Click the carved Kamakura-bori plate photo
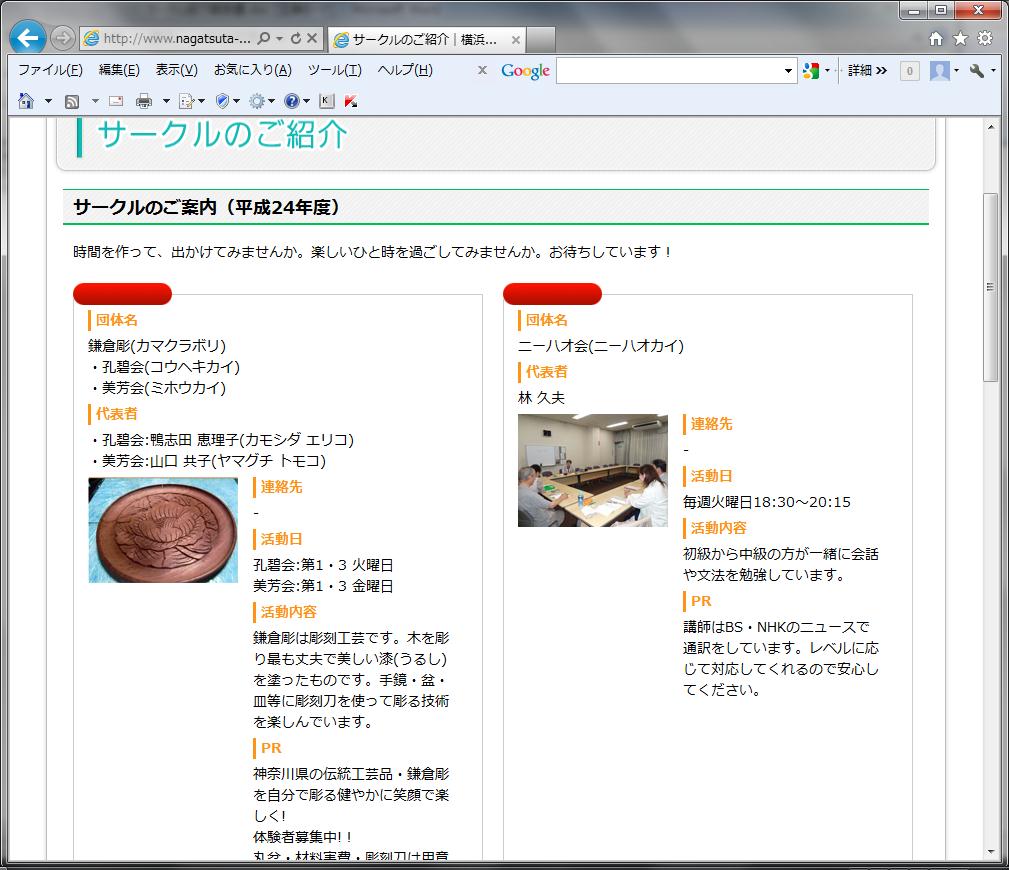Image resolution: width=1009 pixels, height=870 pixels. coord(163,530)
